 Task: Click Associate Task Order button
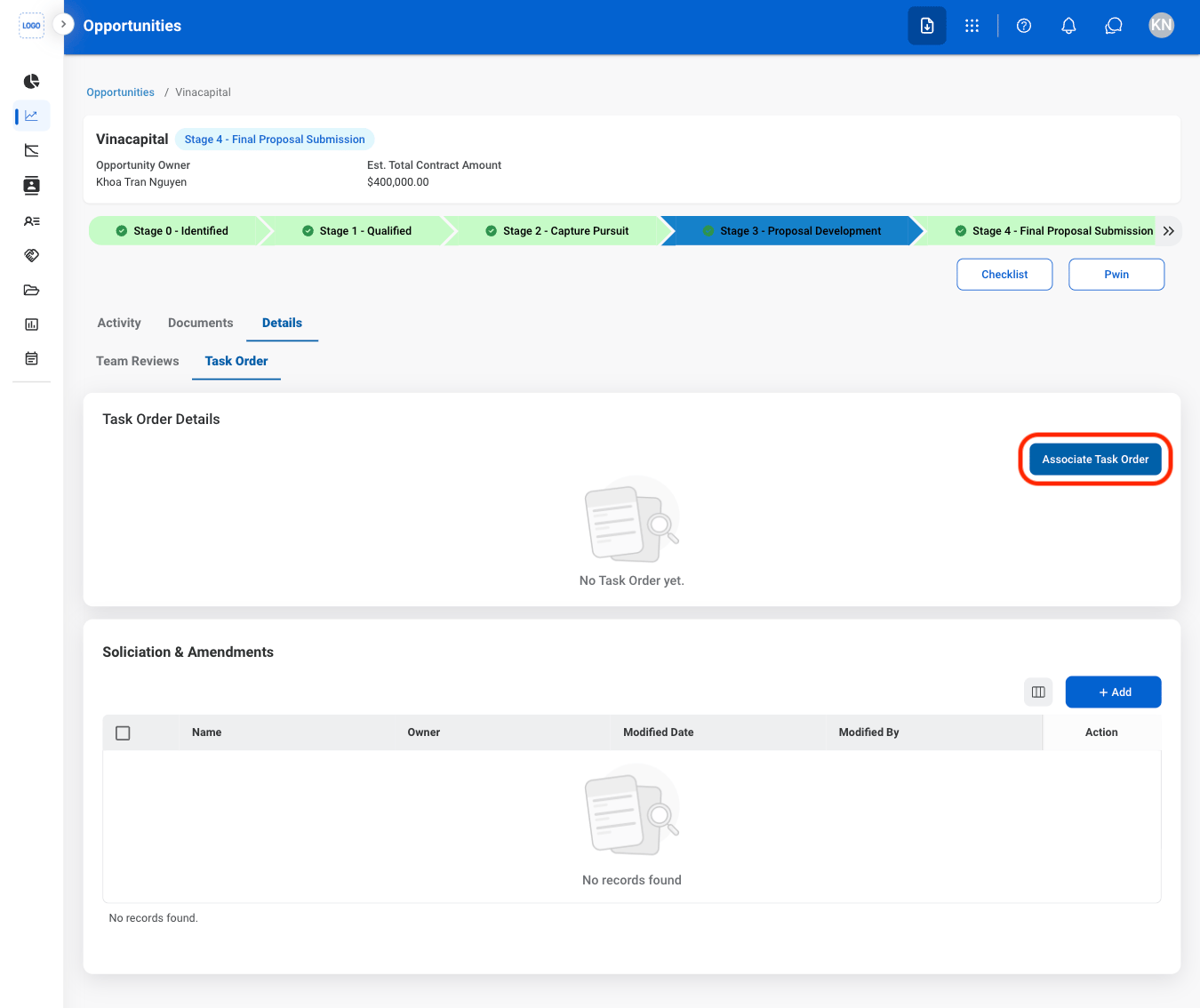(x=1095, y=460)
